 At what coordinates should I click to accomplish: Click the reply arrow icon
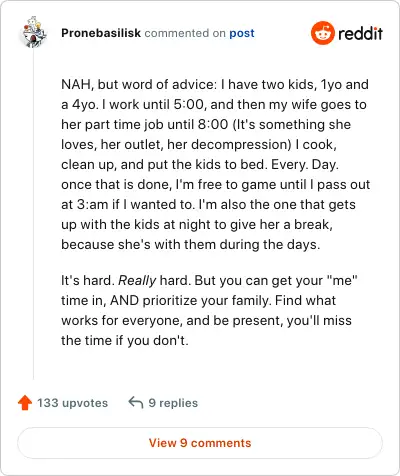pos(136,402)
